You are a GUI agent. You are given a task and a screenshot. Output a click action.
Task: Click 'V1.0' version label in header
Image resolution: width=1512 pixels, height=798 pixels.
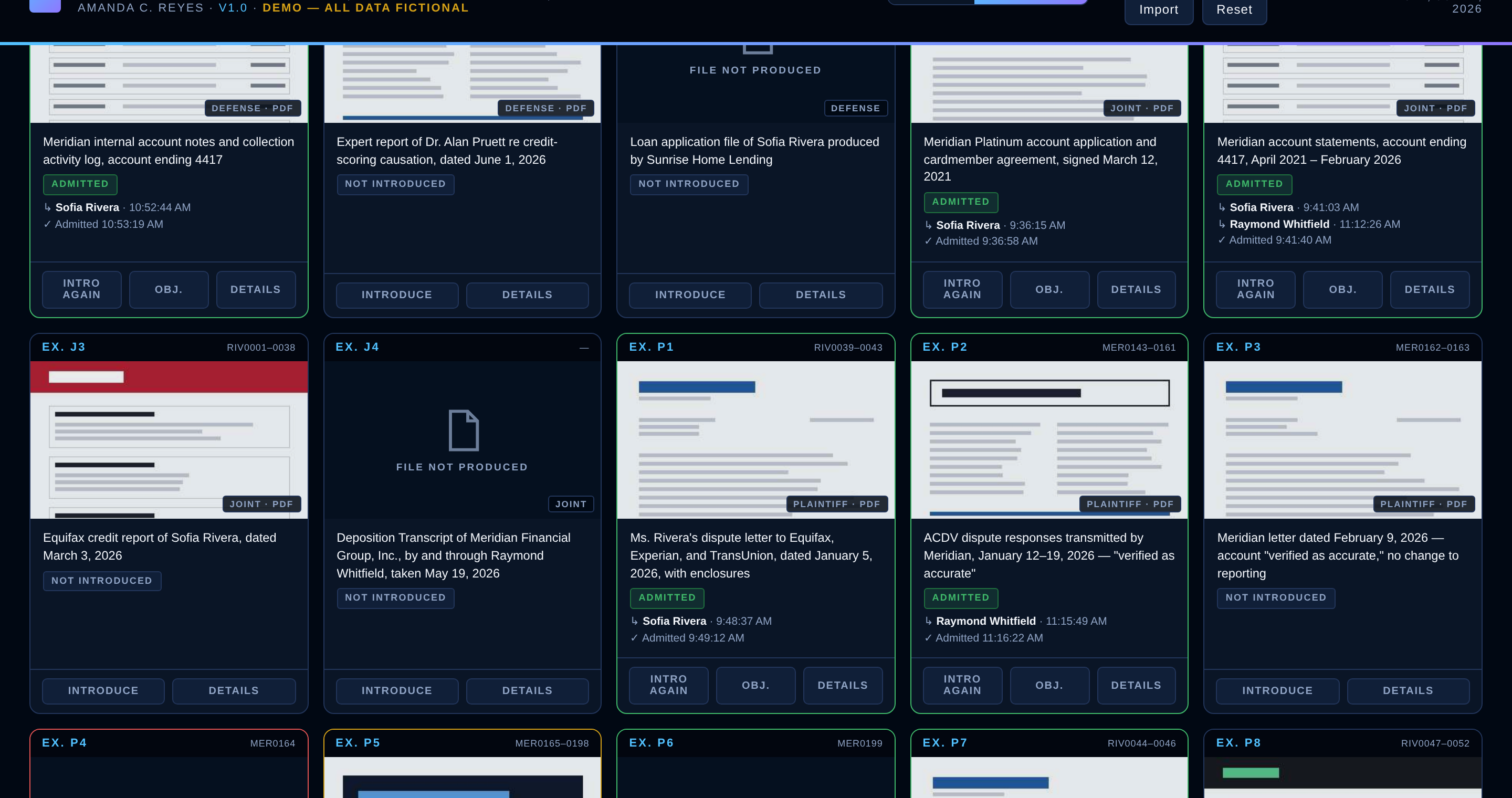pyautogui.click(x=233, y=8)
